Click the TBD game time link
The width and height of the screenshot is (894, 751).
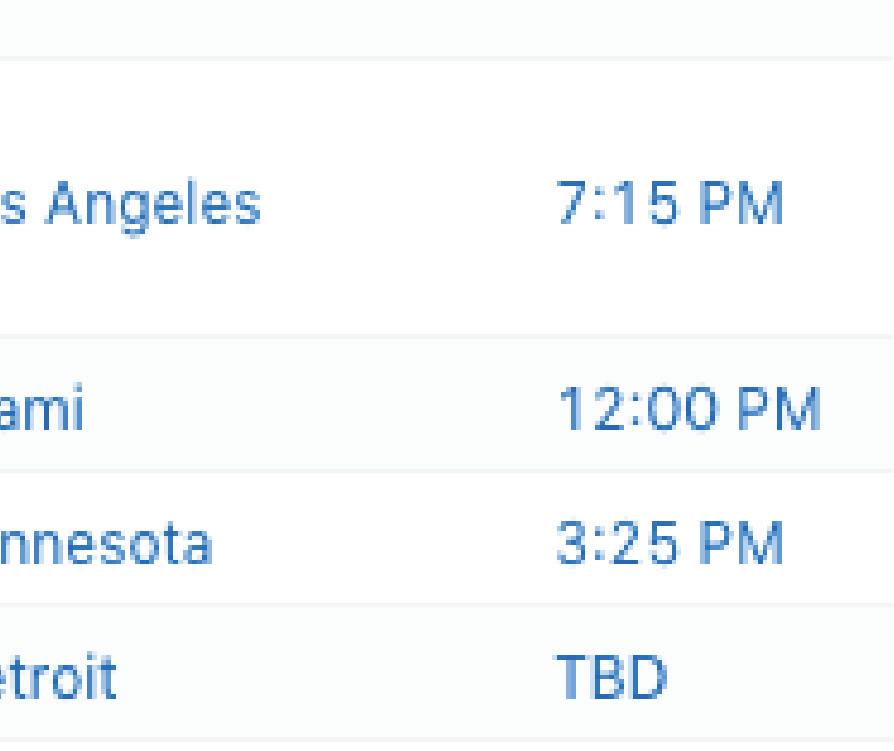(x=612, y=679)
